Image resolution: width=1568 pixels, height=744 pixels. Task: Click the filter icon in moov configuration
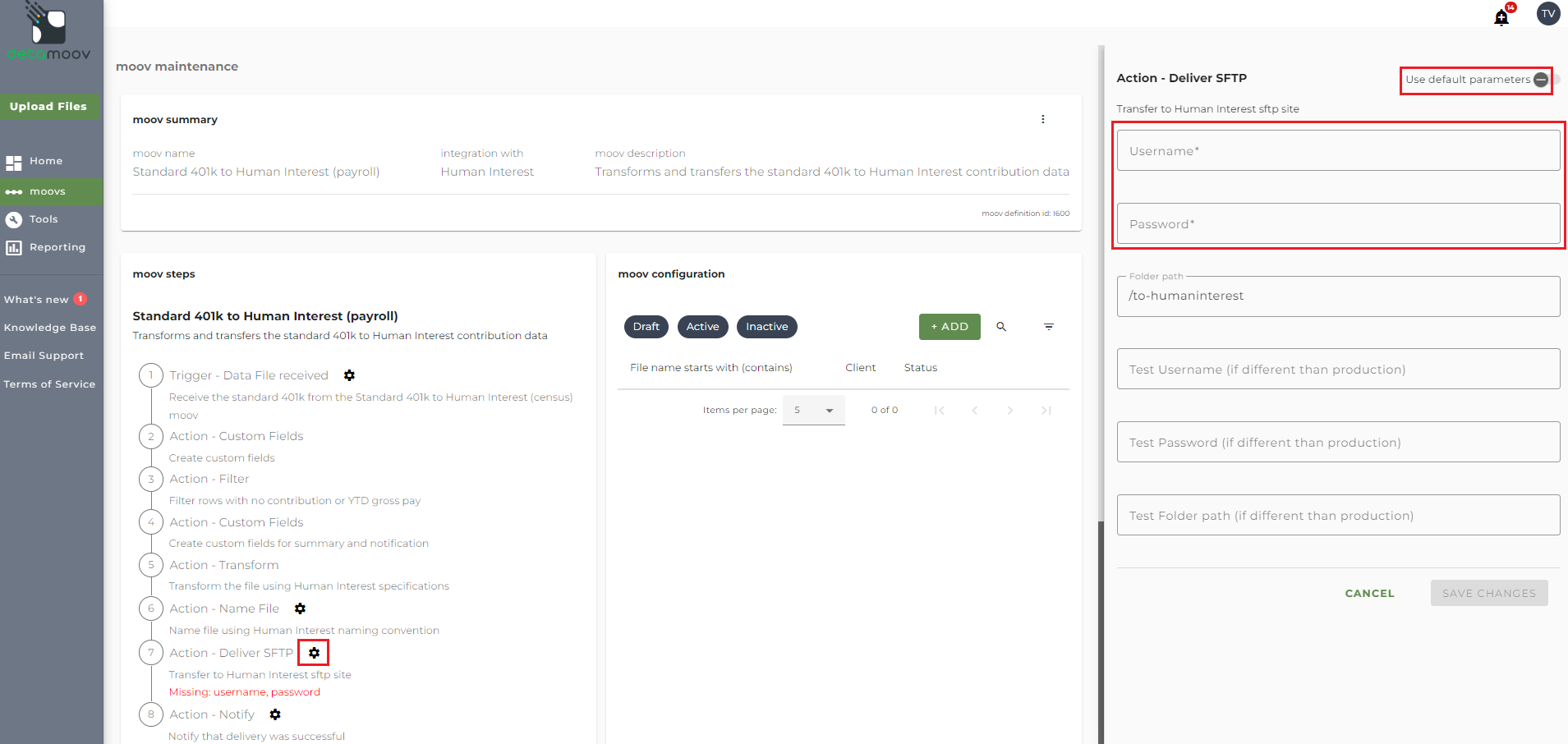(x=1049, y=327)
